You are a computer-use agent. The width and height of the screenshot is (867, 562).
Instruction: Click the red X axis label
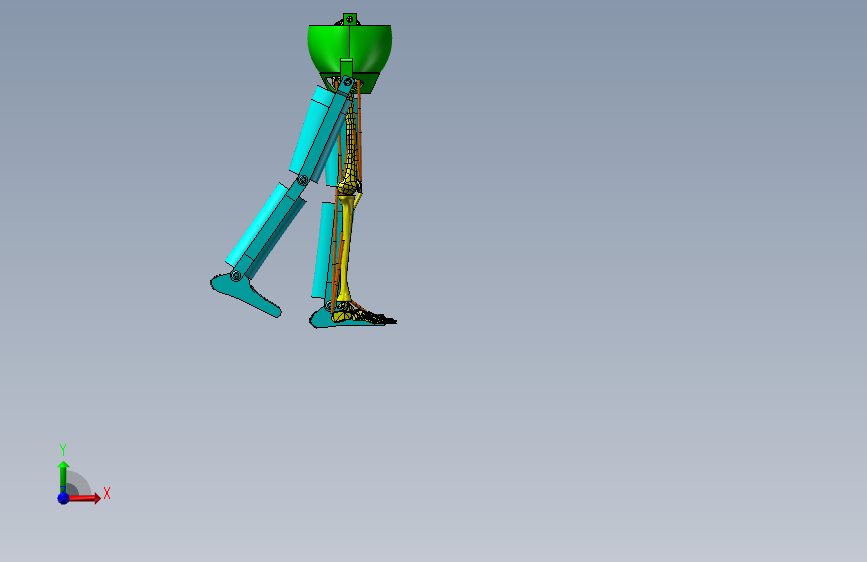coord(107,493)
